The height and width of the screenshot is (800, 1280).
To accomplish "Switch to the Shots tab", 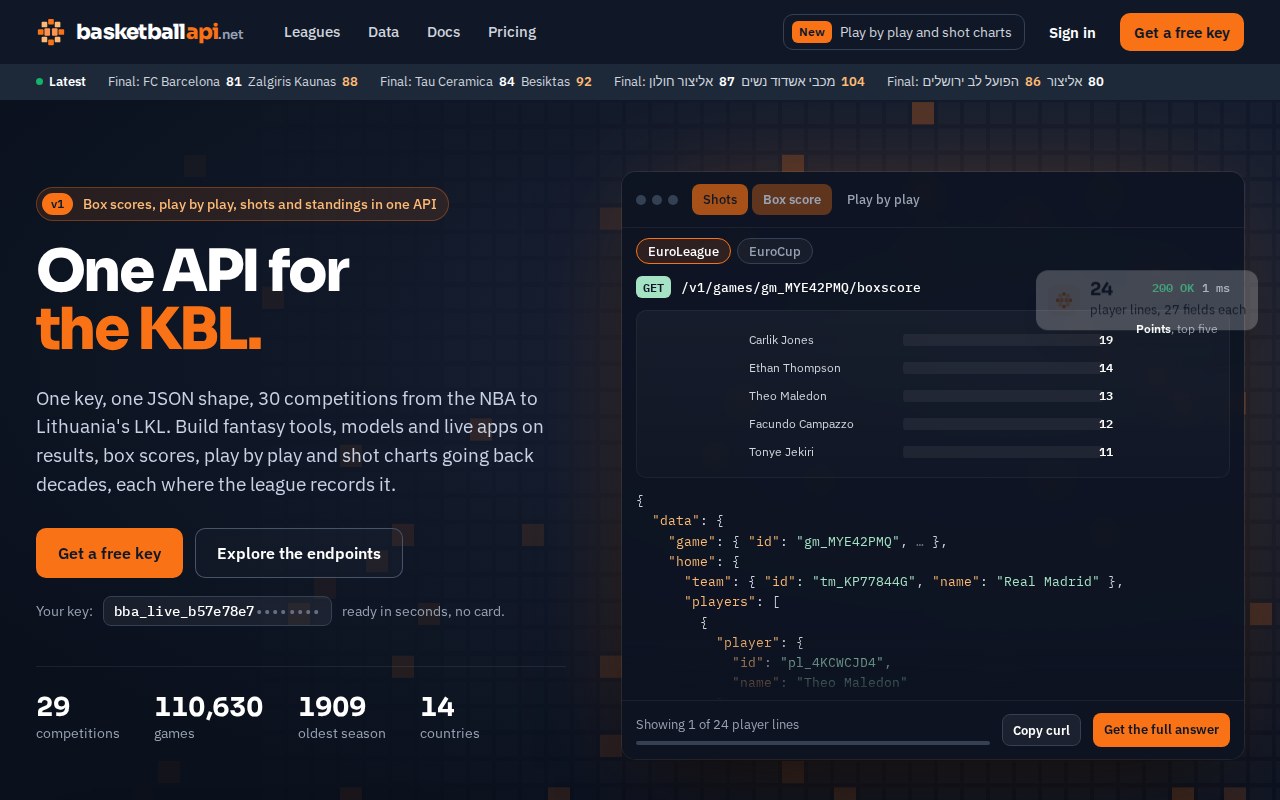I will [720, 199].
